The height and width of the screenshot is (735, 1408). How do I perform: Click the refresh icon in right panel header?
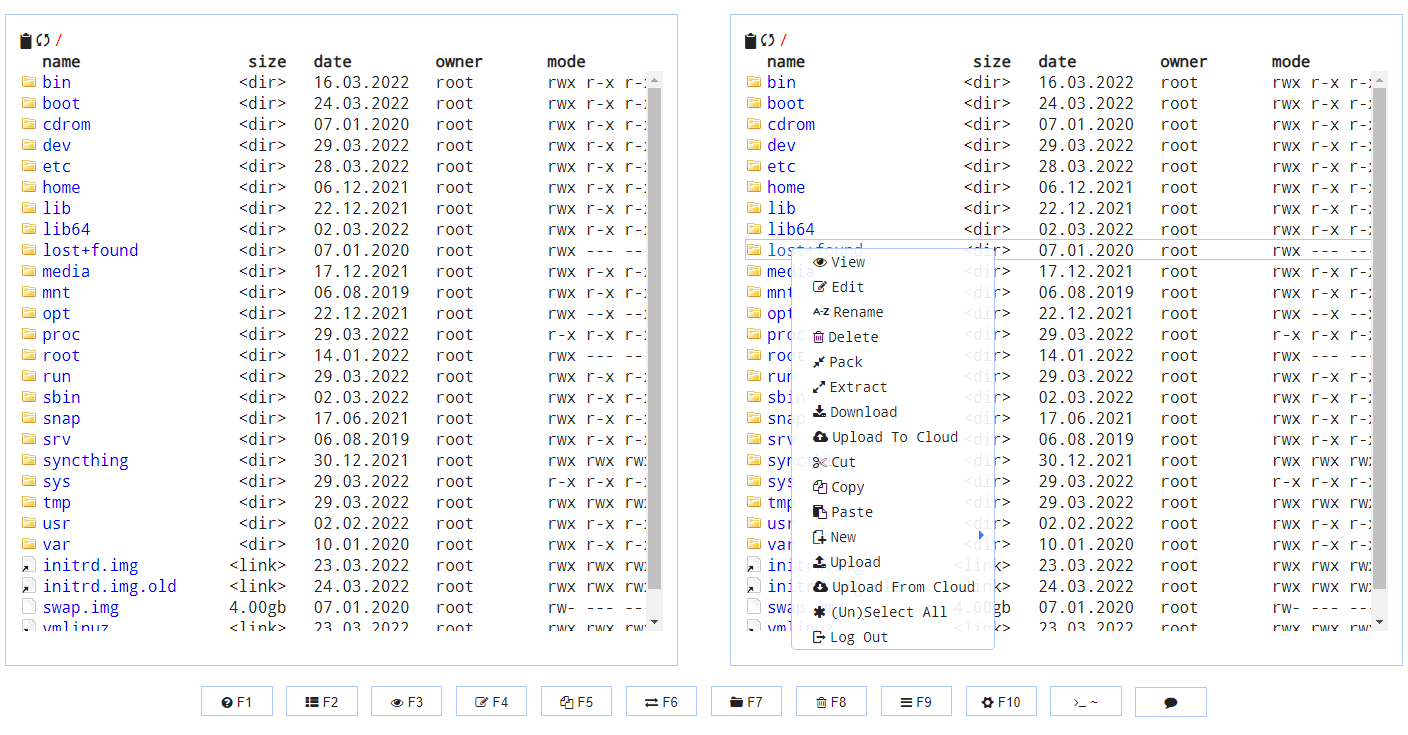(767, 41)
